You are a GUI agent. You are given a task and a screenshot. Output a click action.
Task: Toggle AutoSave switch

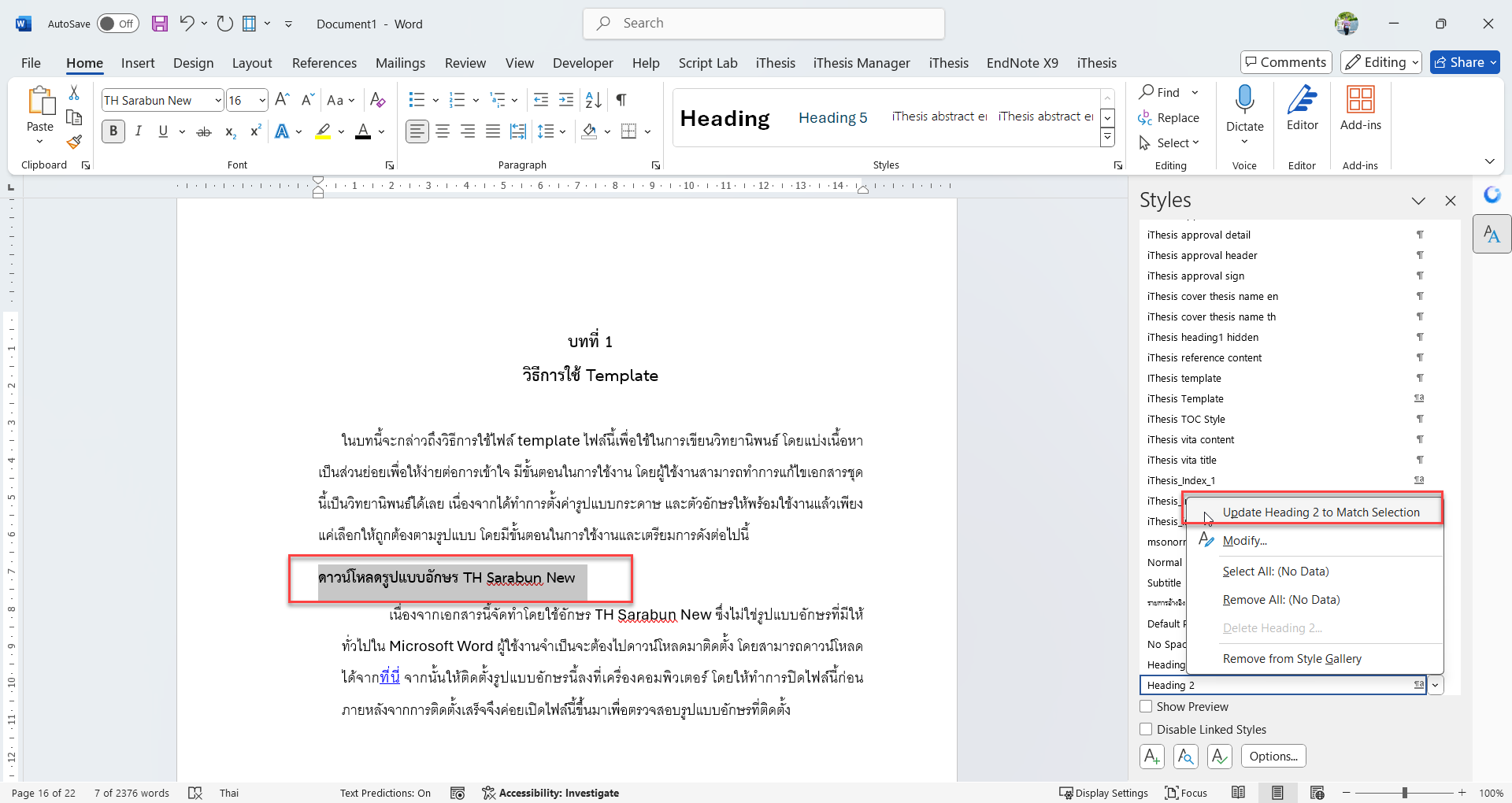[118, 24]
